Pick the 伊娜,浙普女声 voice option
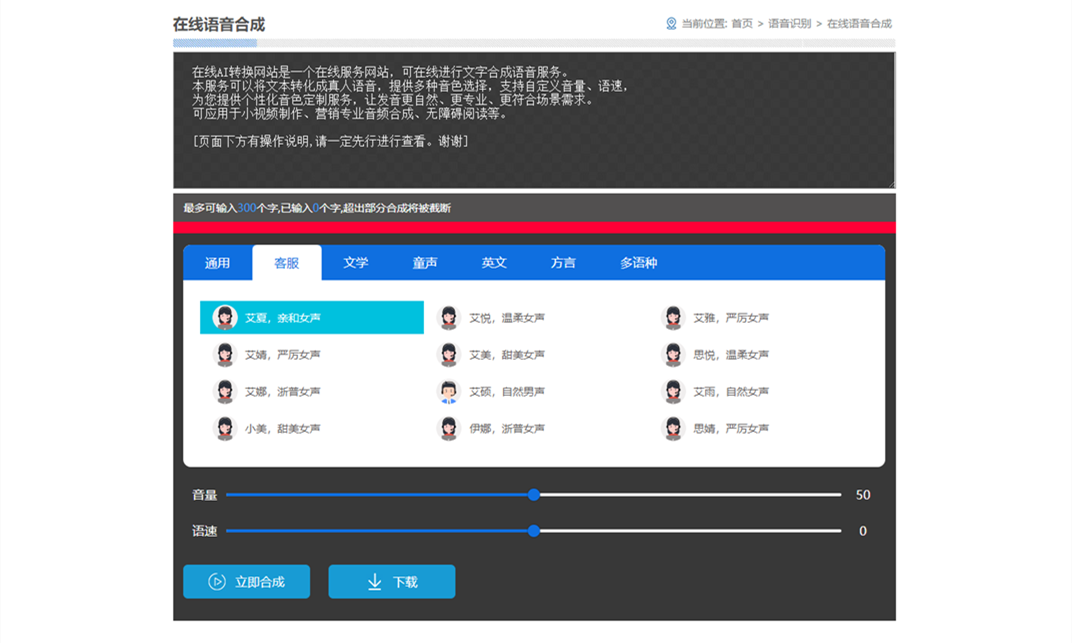Screen dimensions: 1072x643 tap(507, 429)
